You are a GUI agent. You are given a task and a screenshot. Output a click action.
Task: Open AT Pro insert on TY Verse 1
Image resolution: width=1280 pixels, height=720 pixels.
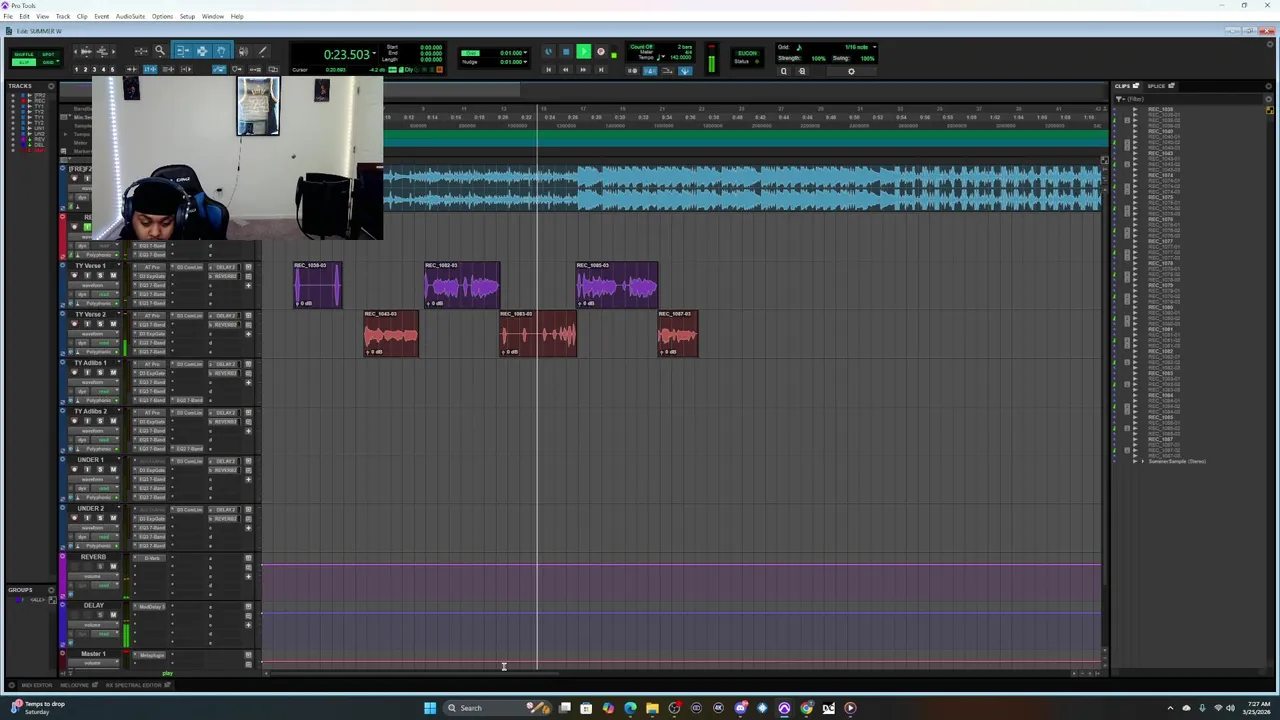pyautogui.click(x=152, y=267)
